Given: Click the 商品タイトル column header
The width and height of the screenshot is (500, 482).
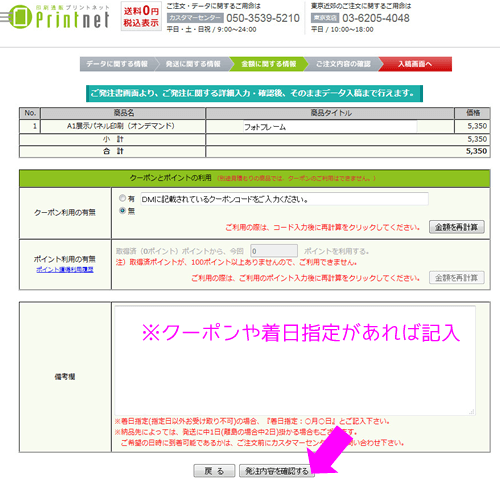Looking at the screenshot, I should (331, 113).
